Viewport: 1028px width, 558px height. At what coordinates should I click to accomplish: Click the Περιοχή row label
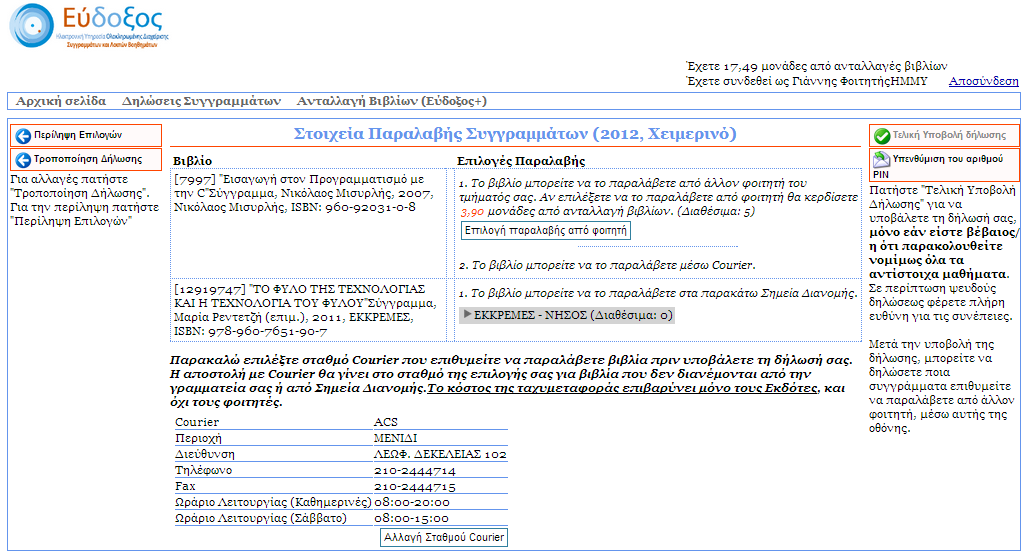coord(198,438)
